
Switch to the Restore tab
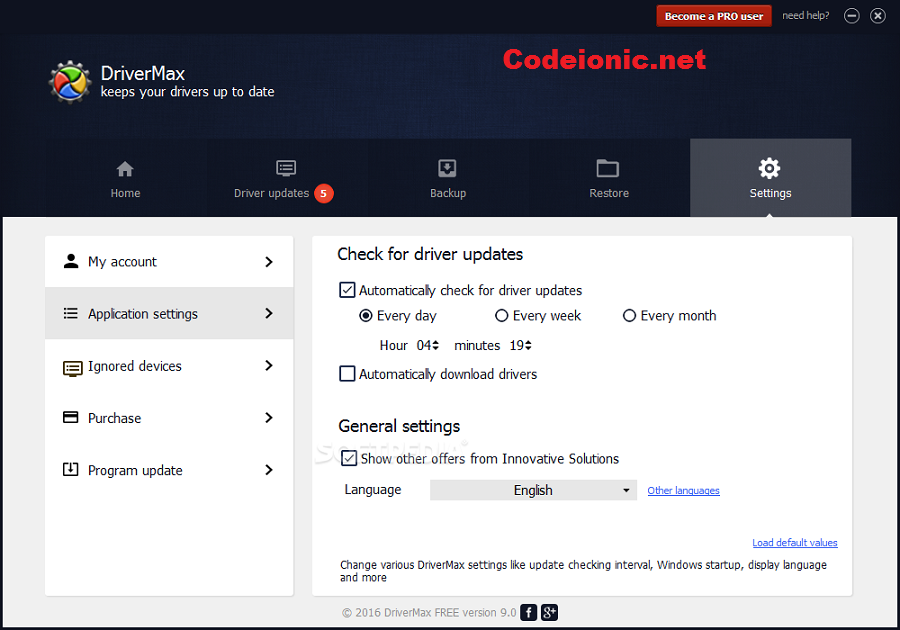[x=608, y=178]
